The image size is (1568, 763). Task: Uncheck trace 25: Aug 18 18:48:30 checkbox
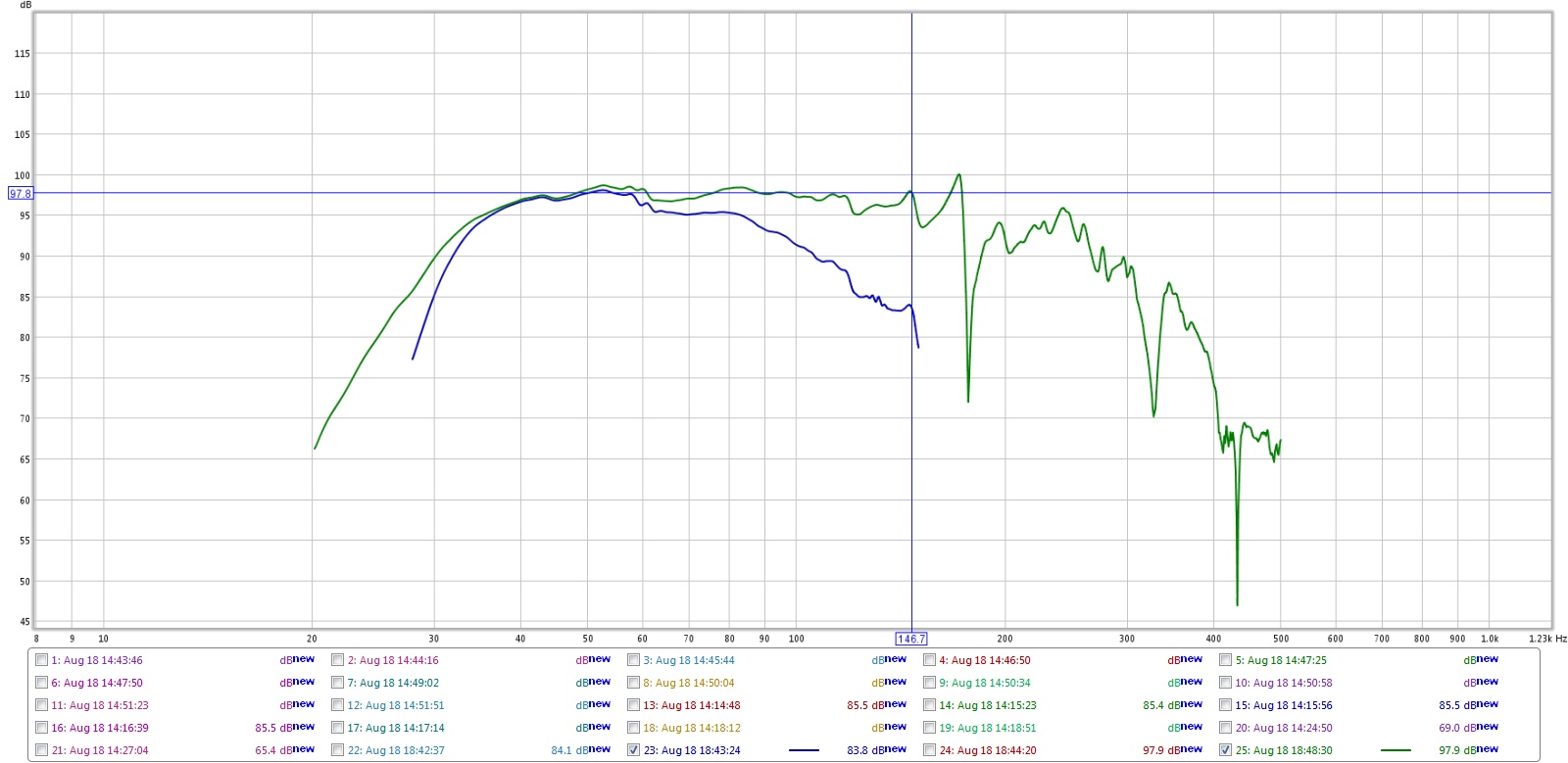(x=1225, y=749)
